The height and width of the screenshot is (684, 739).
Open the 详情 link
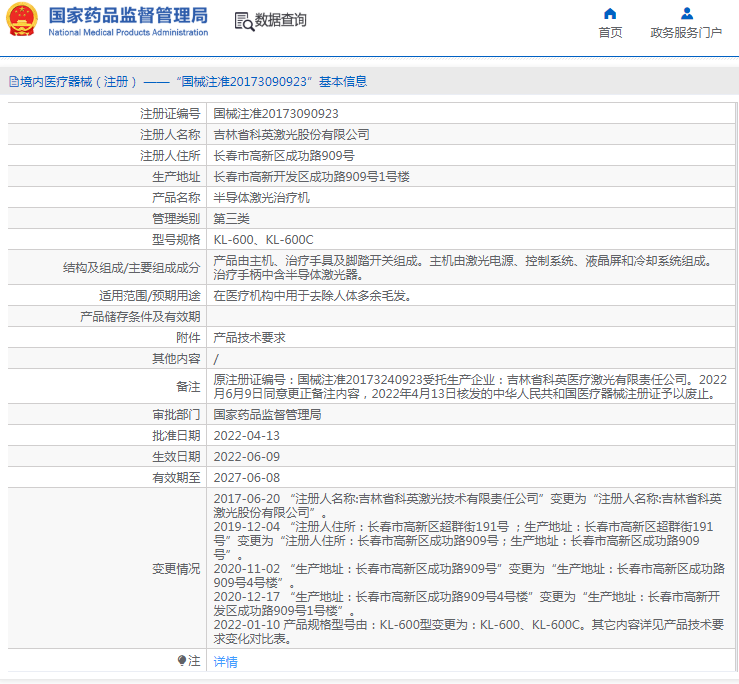point(225,662)
